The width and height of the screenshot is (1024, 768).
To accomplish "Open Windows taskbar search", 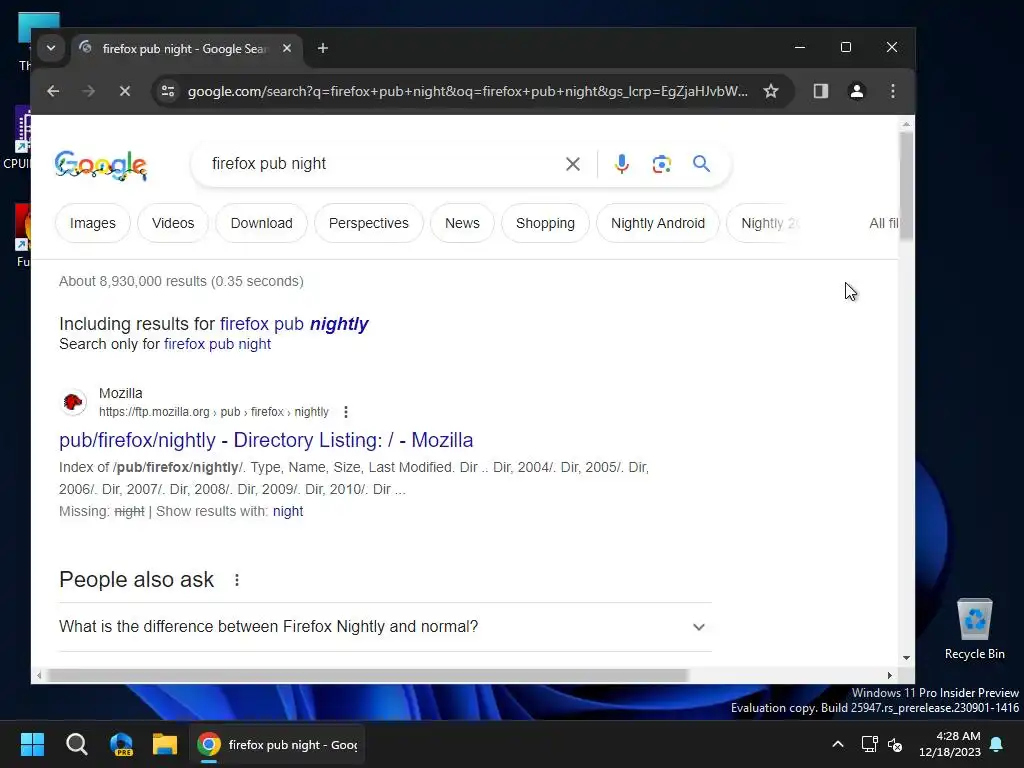I will click(77, 744).
